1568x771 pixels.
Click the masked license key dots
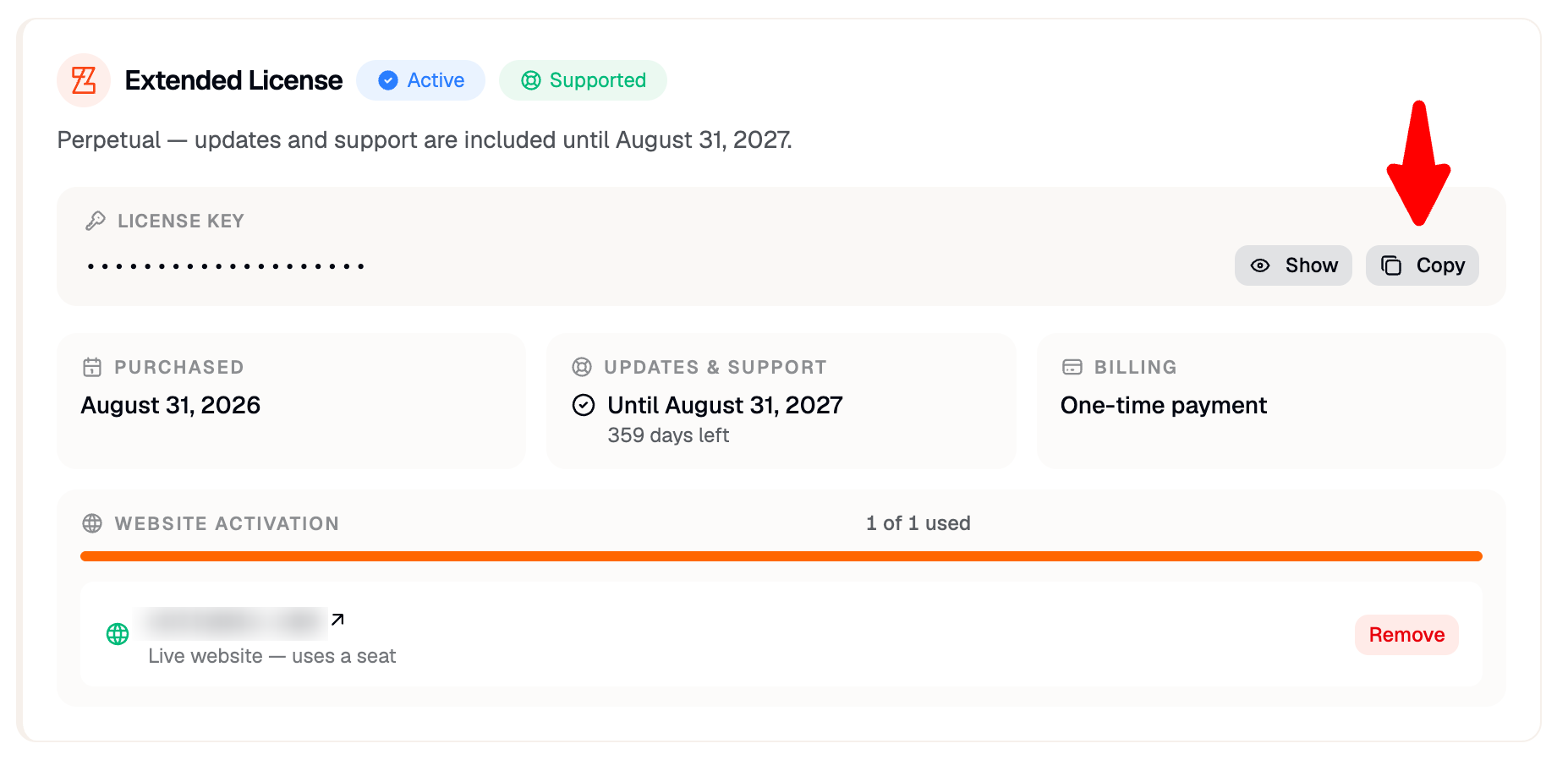[x=226, y=266]
